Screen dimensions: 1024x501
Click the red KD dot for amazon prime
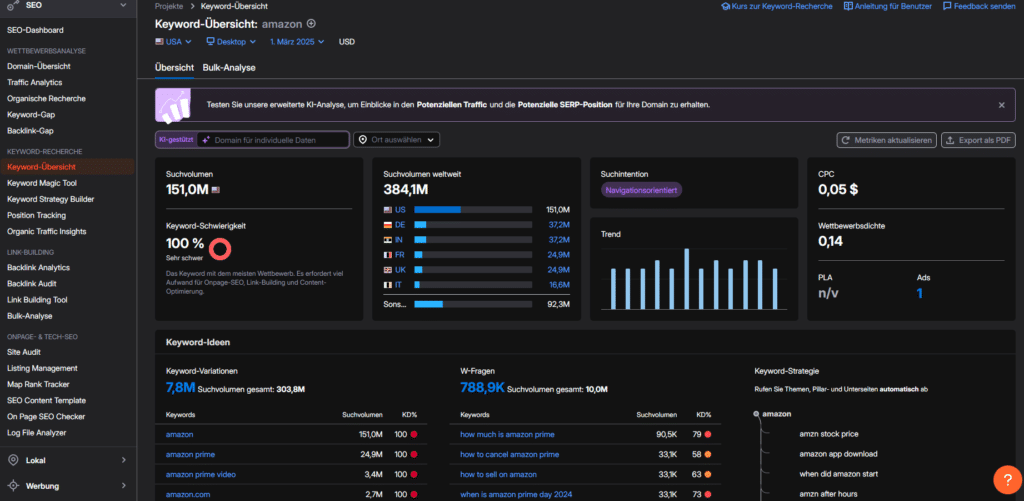[414, 455]
